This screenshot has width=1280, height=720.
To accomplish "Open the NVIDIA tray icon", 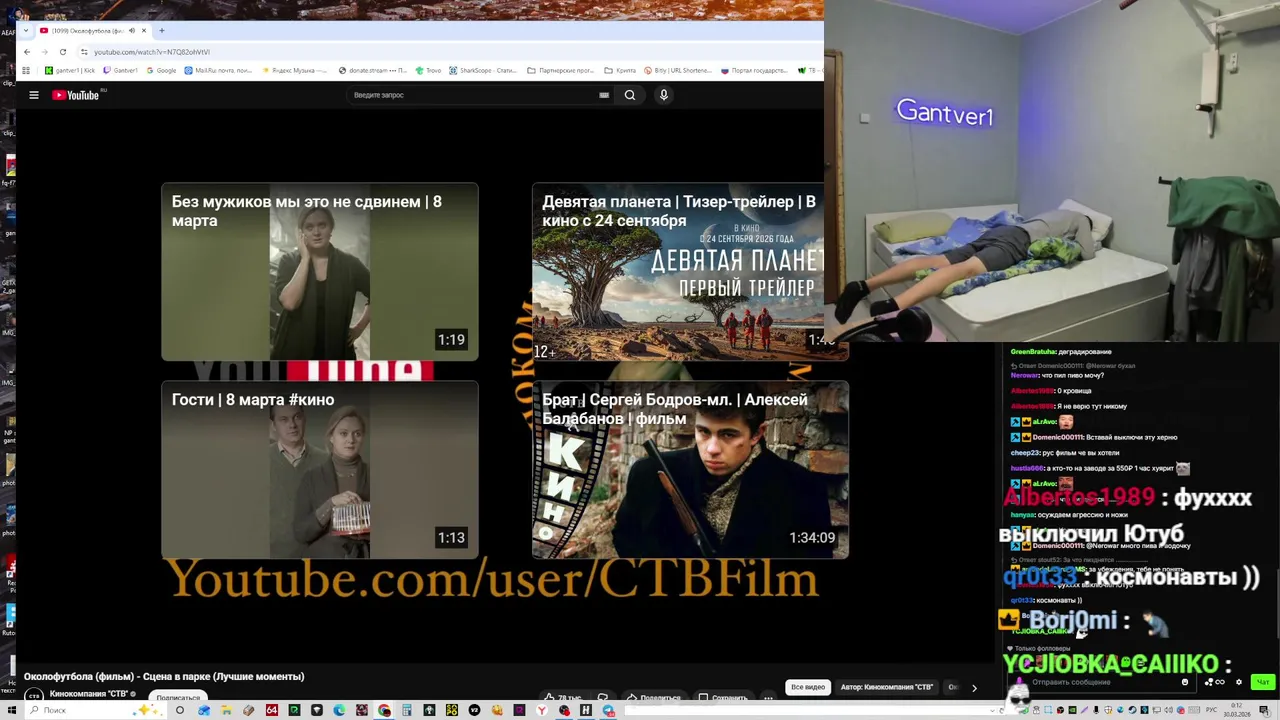I will coord(1072,710).
